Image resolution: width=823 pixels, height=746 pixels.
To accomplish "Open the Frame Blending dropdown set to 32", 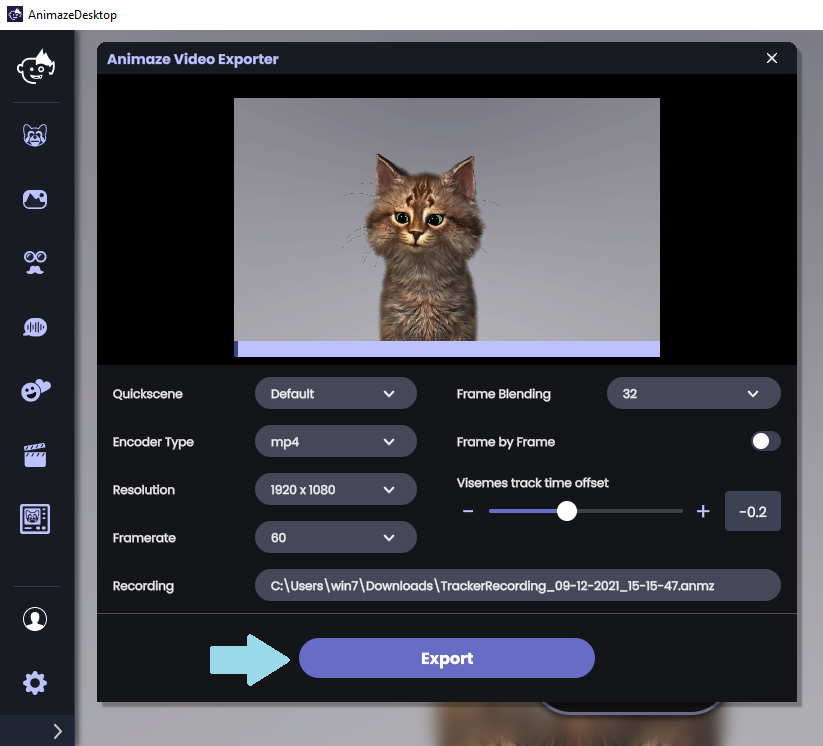I will (693, 393).
